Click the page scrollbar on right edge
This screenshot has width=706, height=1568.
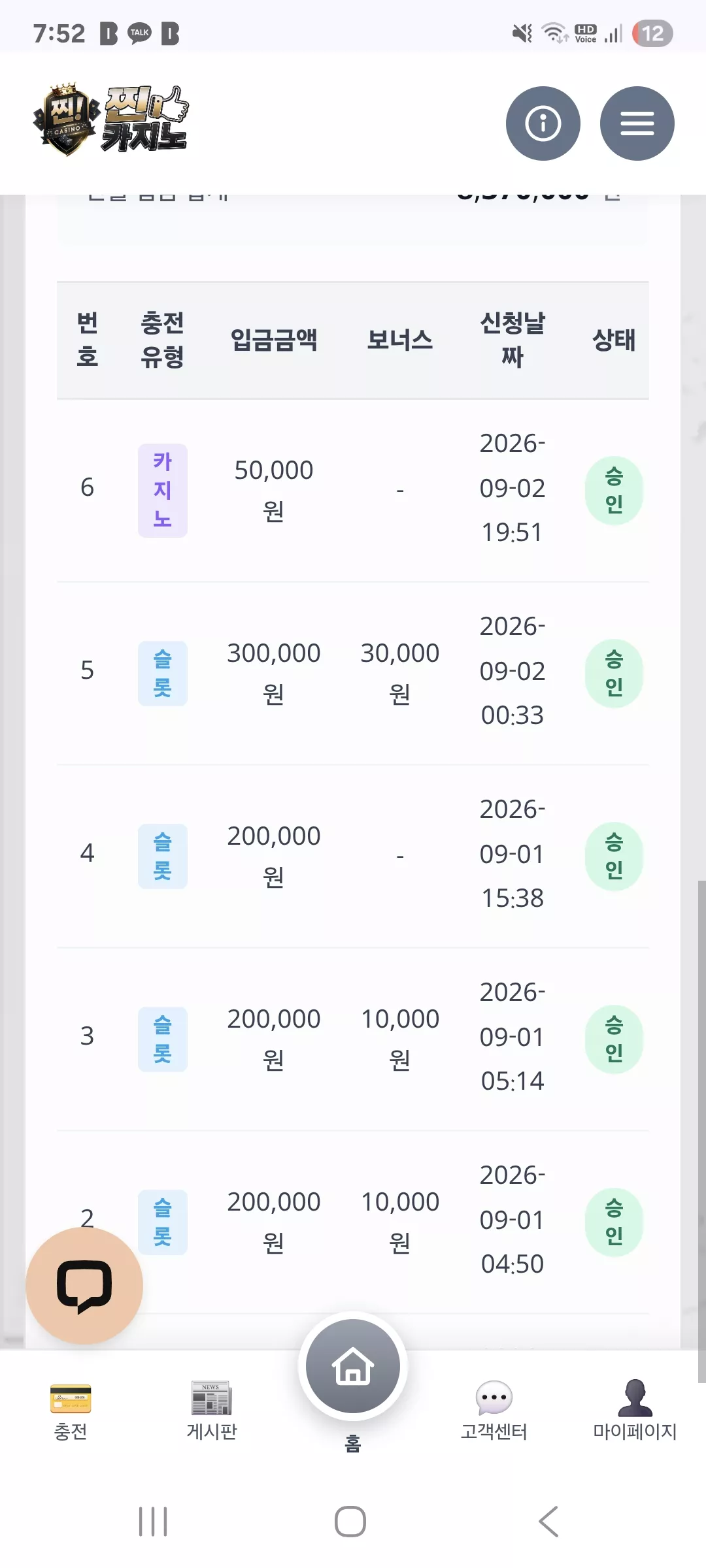coord(701,1132)
